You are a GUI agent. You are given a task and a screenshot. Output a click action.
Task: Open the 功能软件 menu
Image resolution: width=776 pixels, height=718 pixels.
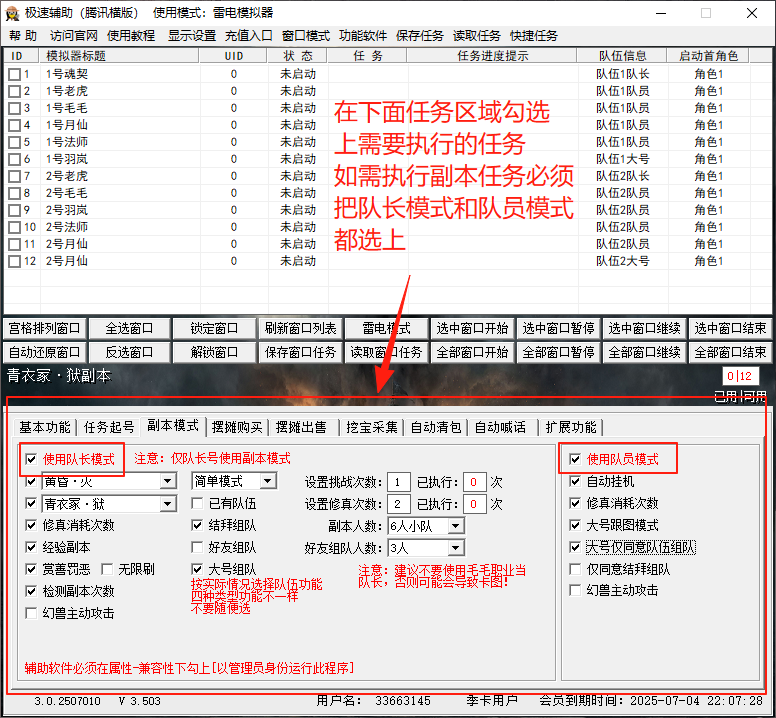tap(363, 36)
